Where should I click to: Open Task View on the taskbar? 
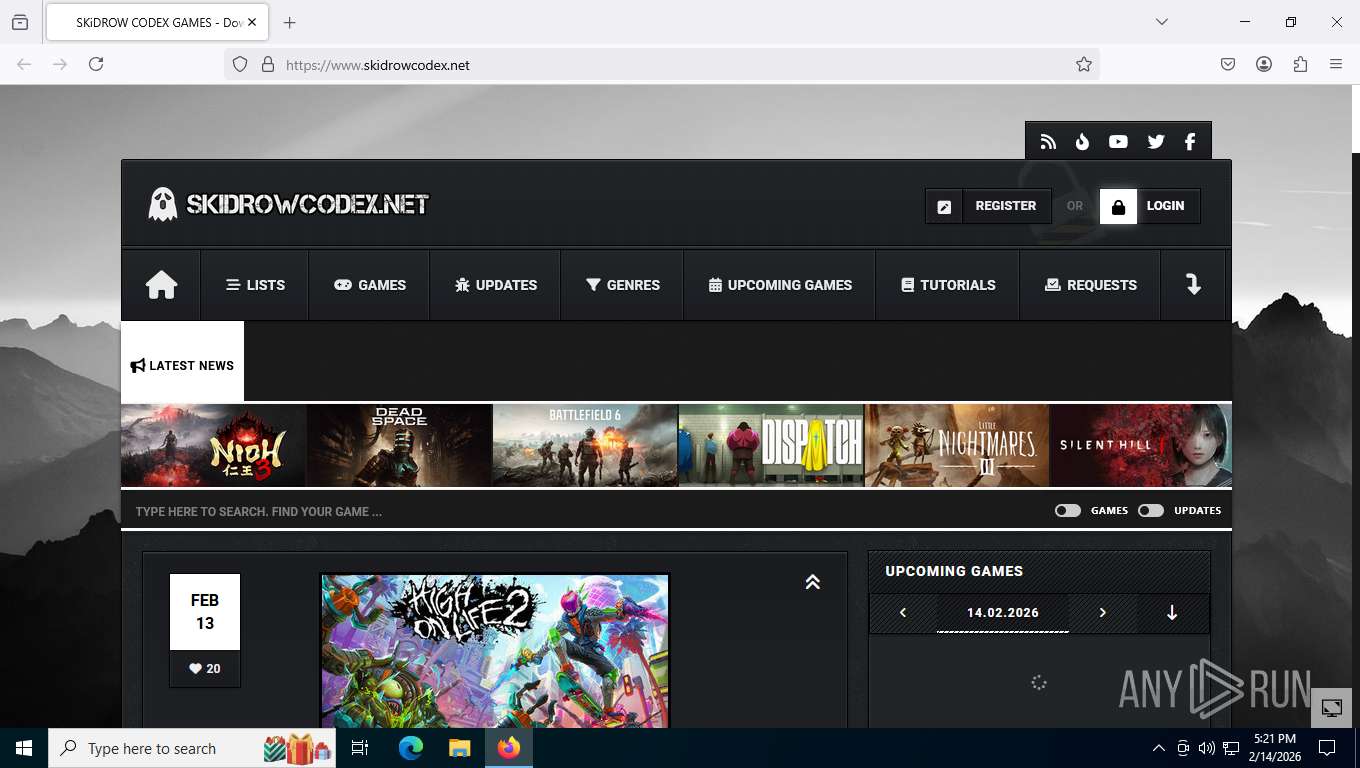[x=360, y=748]
